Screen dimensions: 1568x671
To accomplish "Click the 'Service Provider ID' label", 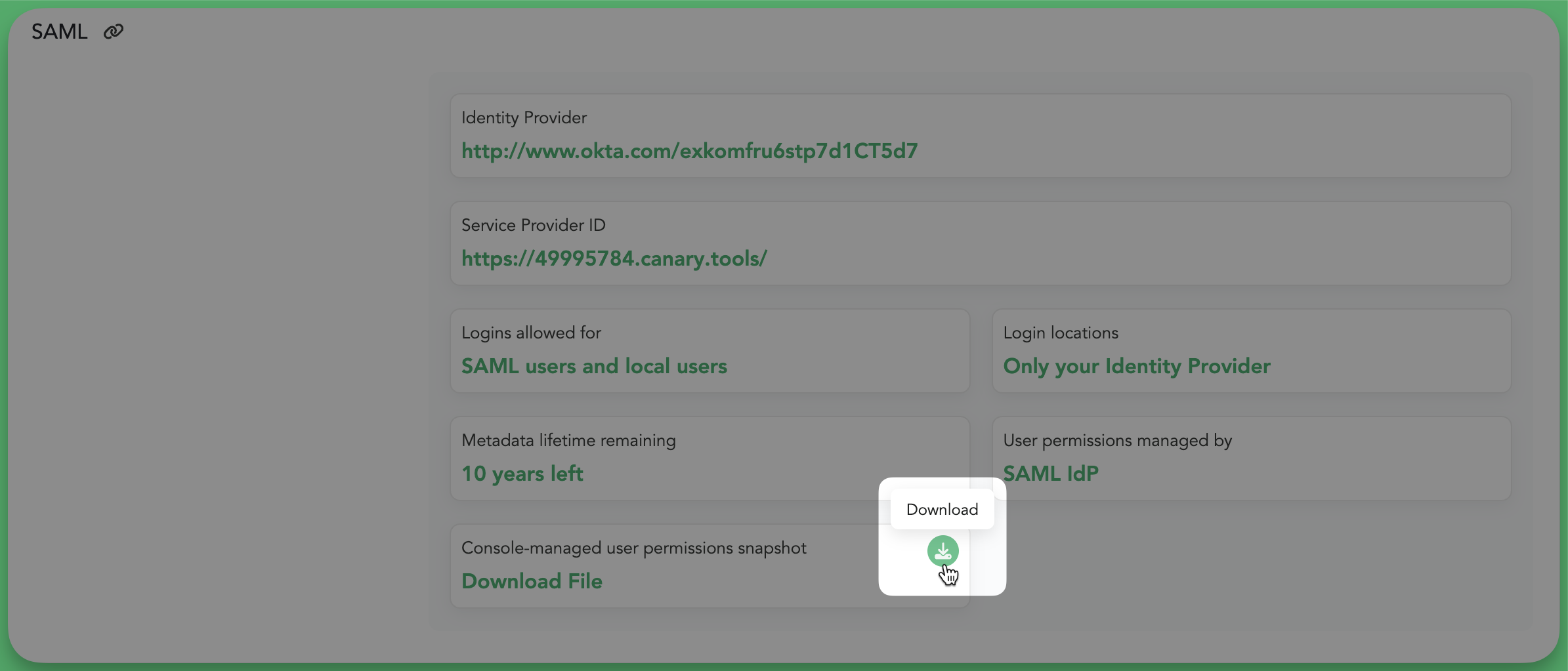I will point(533,225).
